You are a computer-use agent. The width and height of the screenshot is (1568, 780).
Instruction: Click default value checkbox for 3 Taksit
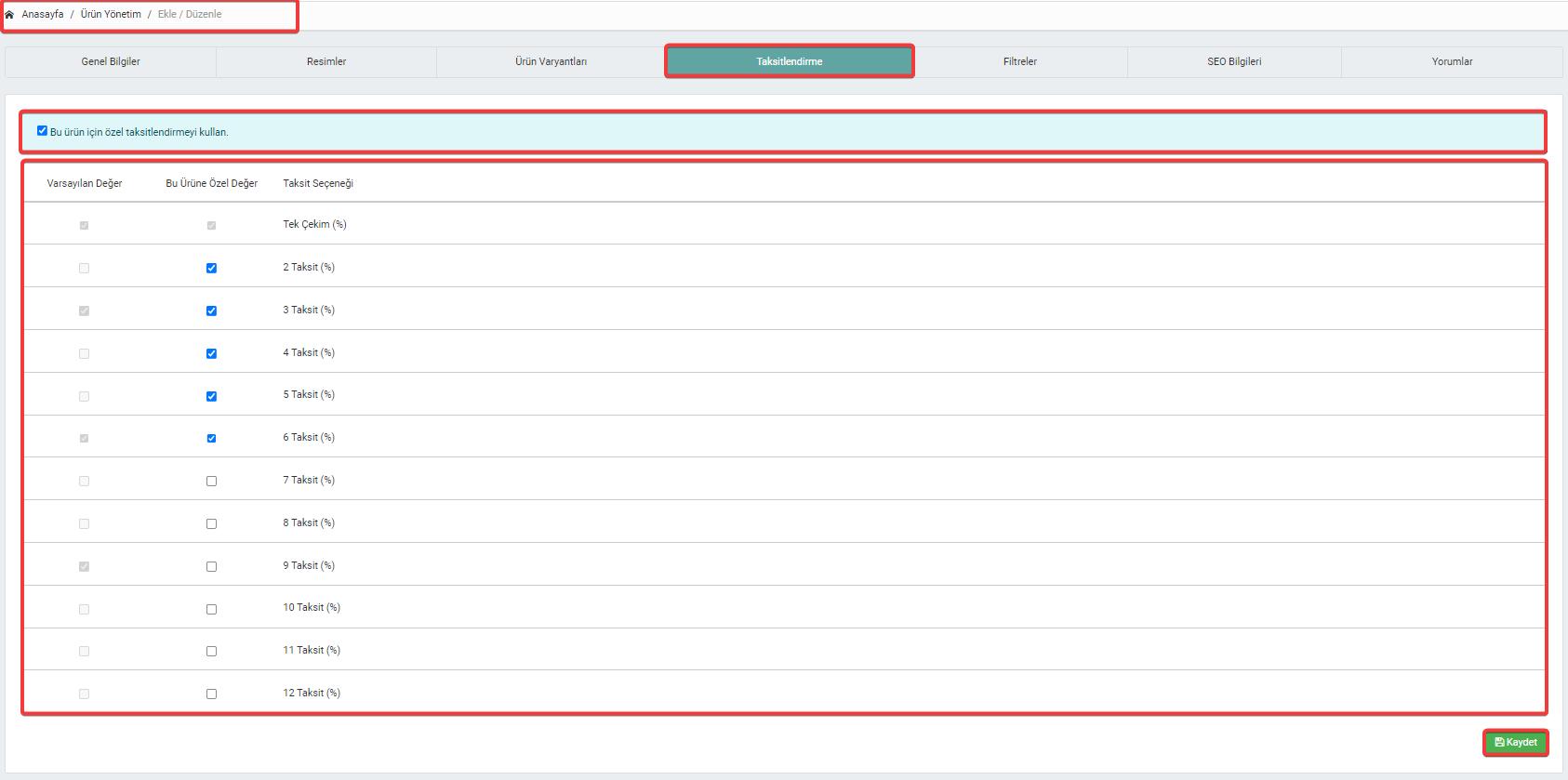(84, 311)
